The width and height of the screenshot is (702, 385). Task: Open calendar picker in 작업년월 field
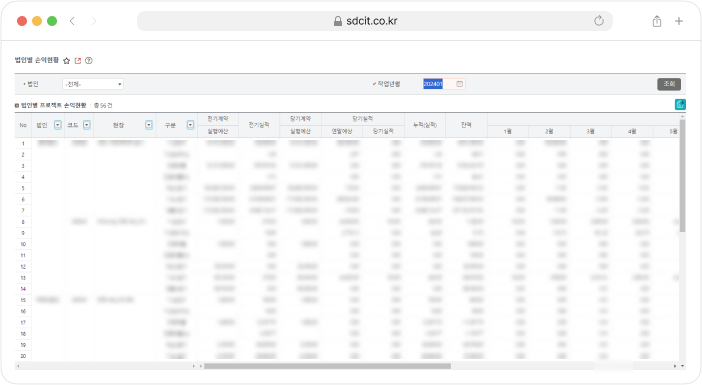(459, 84)
